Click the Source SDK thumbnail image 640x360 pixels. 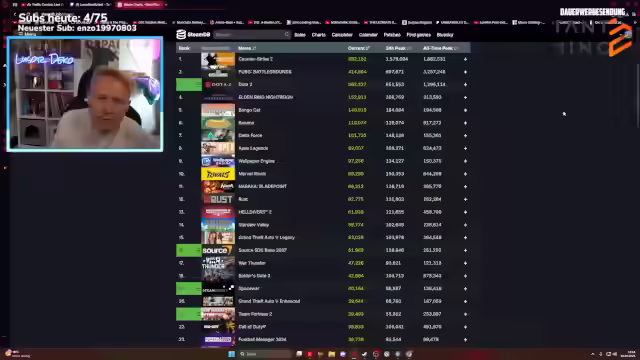(218, 250)
